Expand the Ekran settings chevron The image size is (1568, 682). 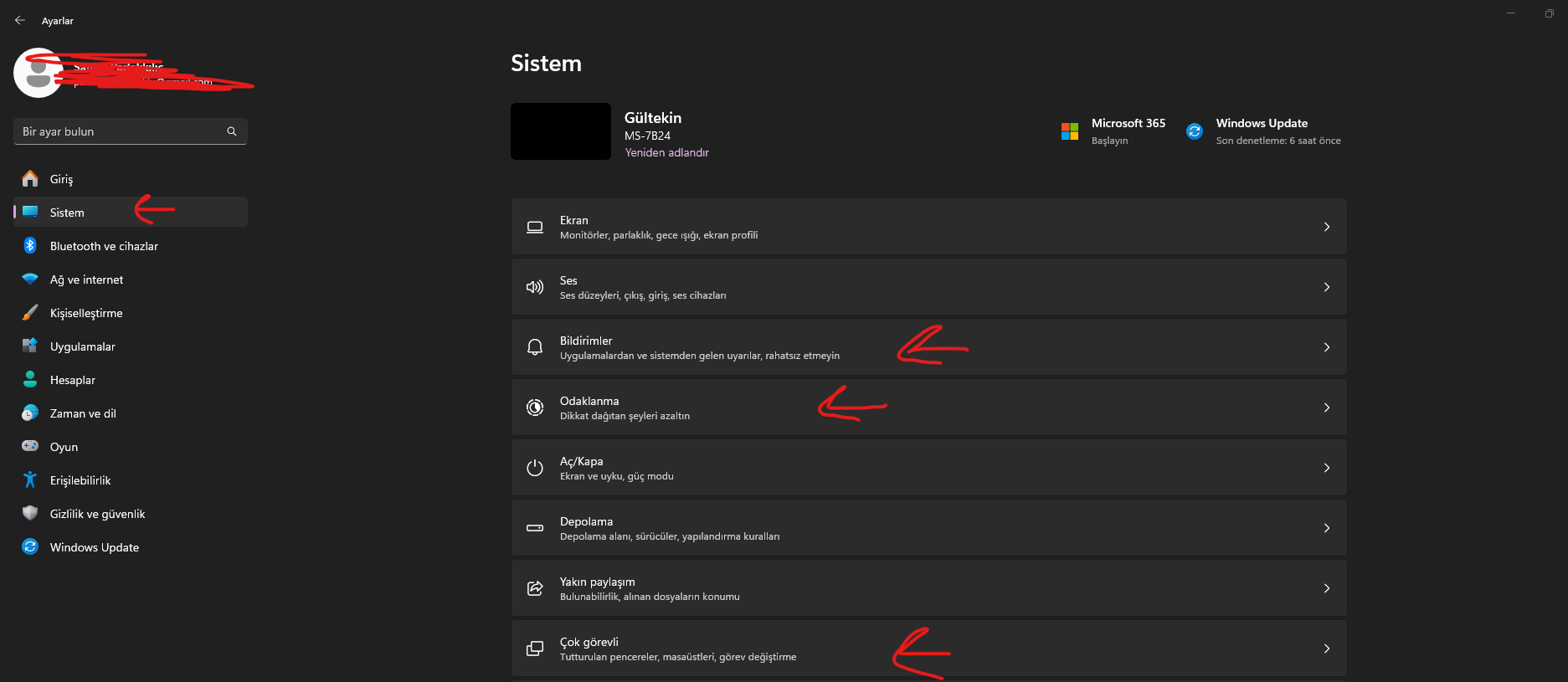(x=1327, y=227)
